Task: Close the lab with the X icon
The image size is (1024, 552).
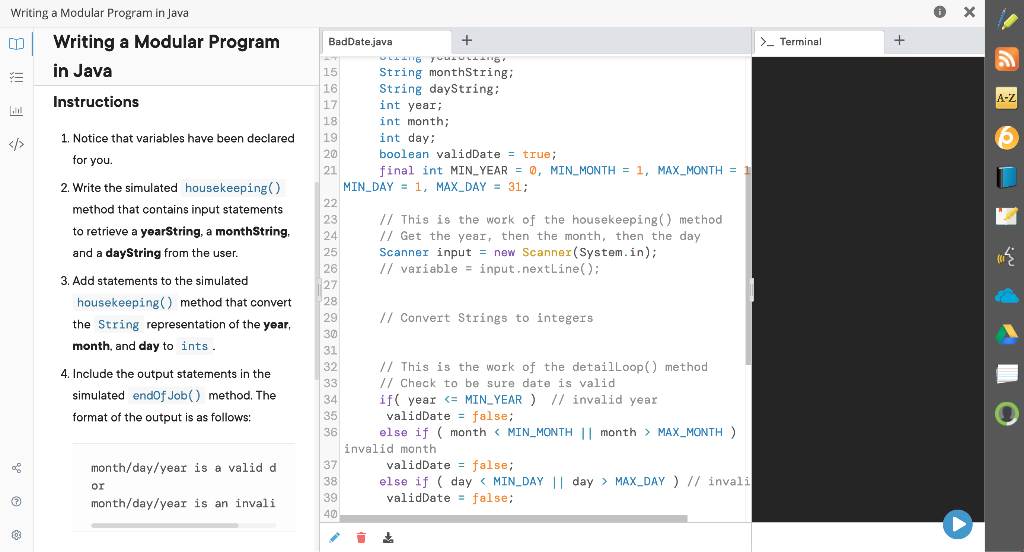Action: click(970, 12)
